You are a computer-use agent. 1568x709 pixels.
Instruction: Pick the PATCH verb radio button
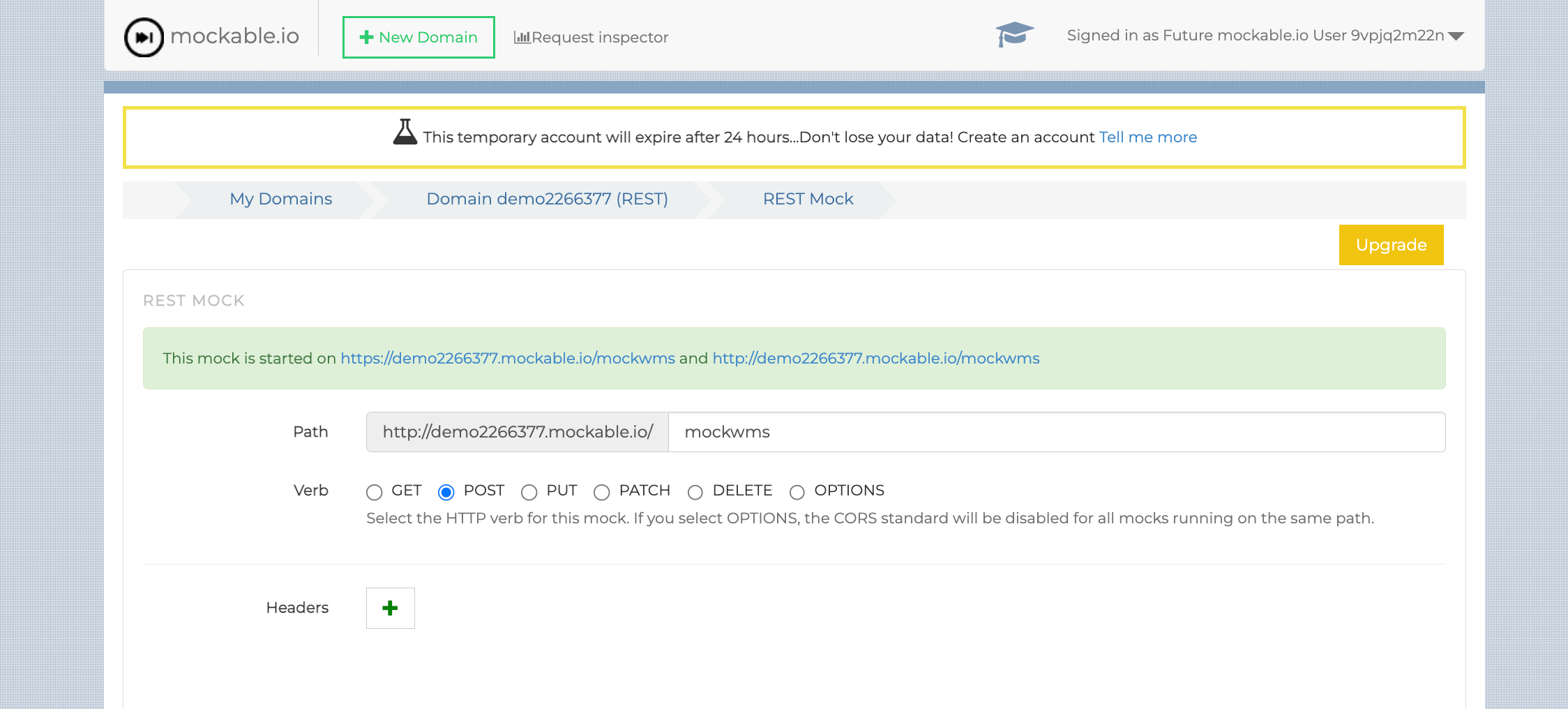[x=602, y=492]
